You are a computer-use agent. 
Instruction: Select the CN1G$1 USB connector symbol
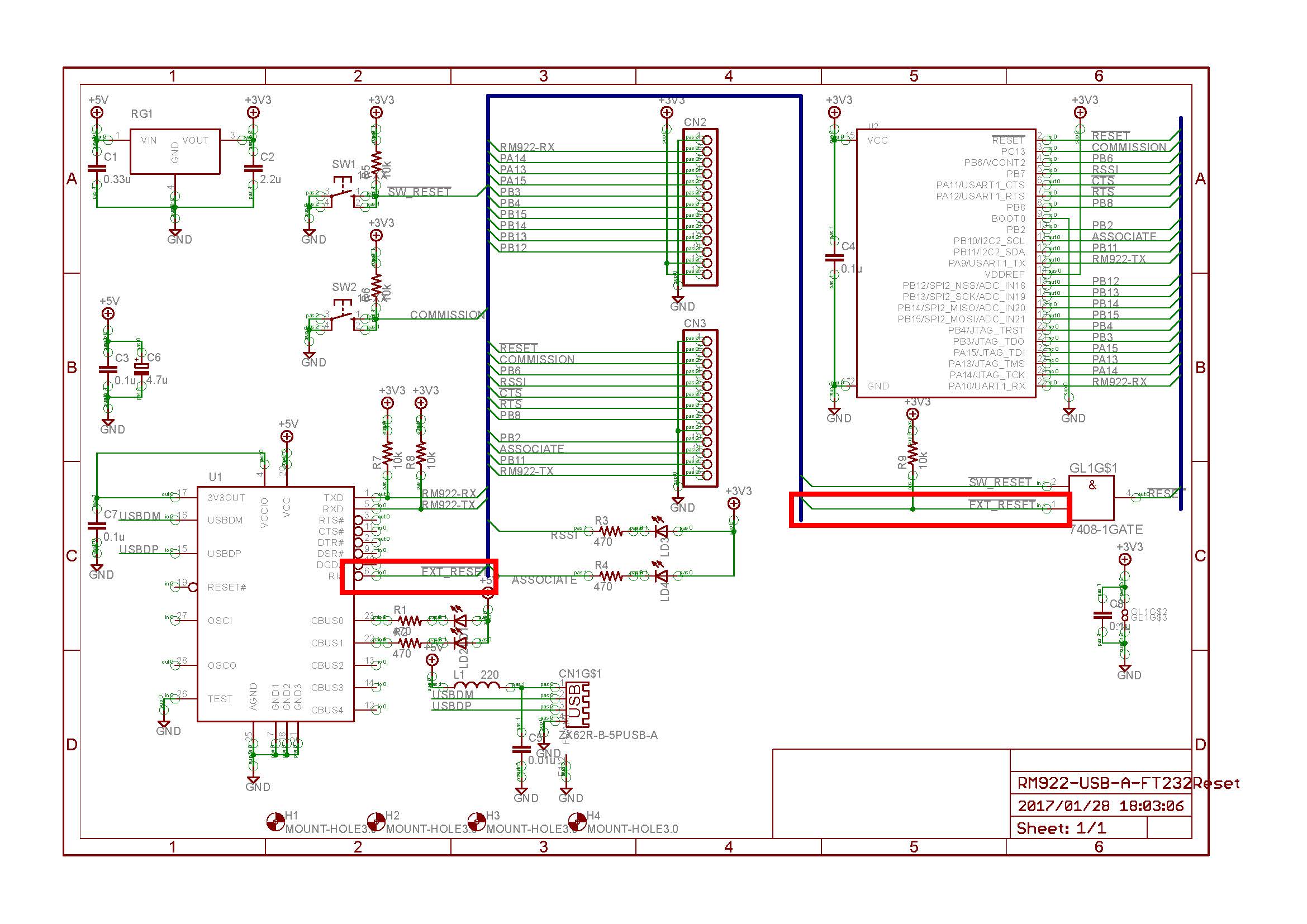coord(577,704)
